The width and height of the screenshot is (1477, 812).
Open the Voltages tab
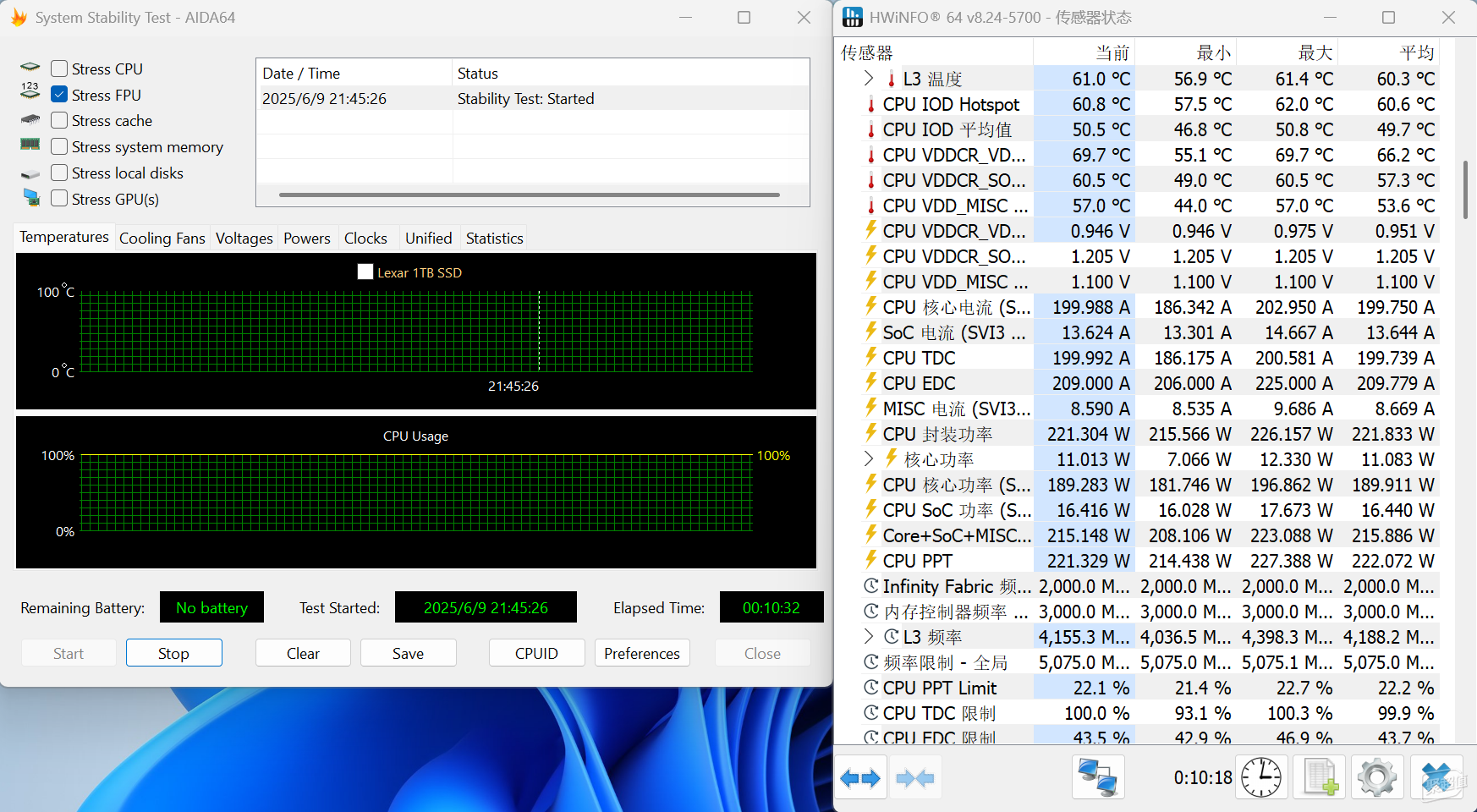click(x=244, y=239)
